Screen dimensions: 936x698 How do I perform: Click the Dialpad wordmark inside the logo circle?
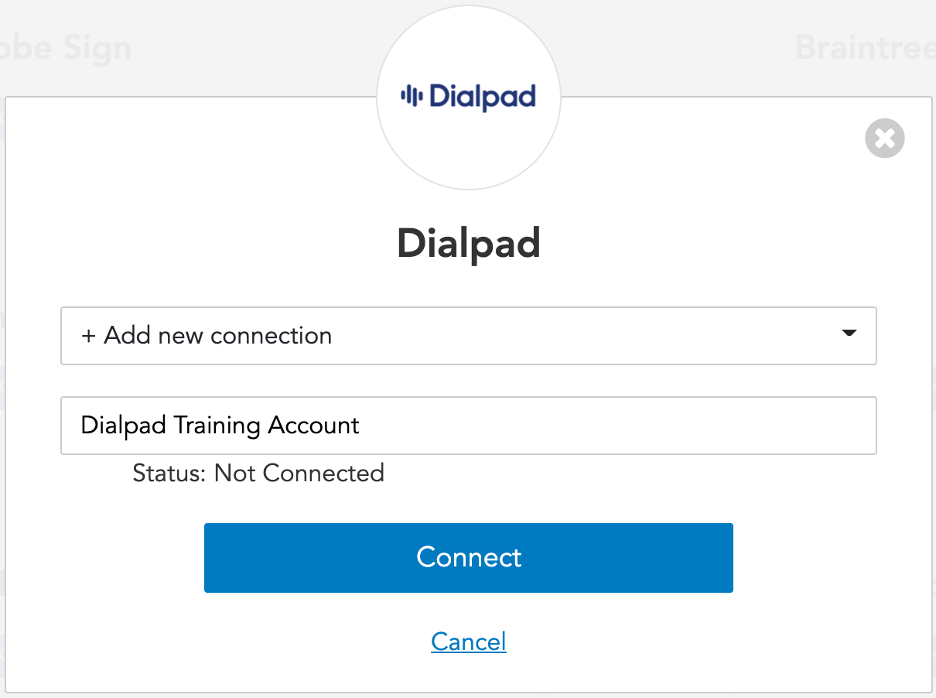(481, 96)
